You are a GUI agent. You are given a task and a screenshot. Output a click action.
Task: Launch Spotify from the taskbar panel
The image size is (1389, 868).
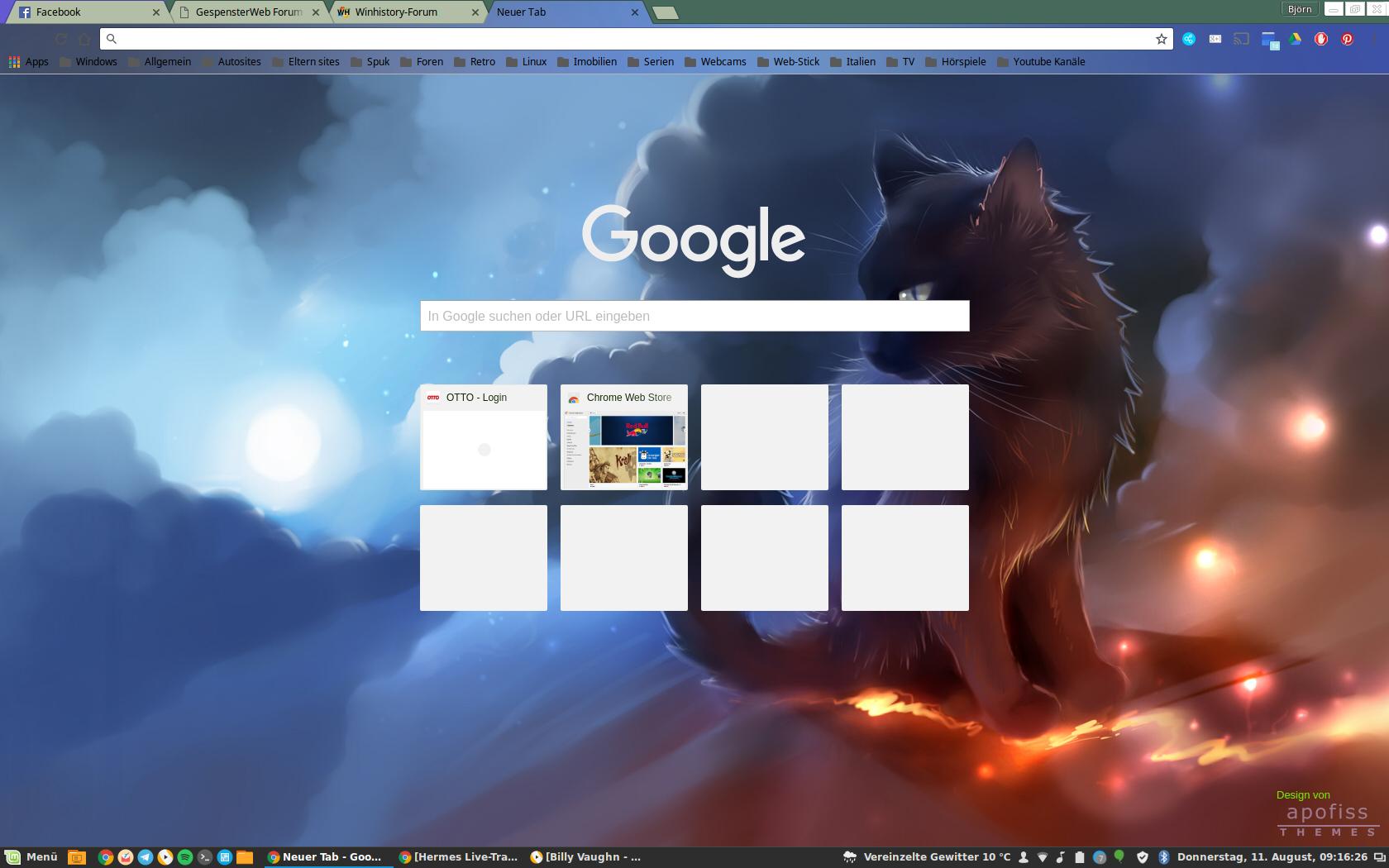pyautogui.click(x=185, y=857)
